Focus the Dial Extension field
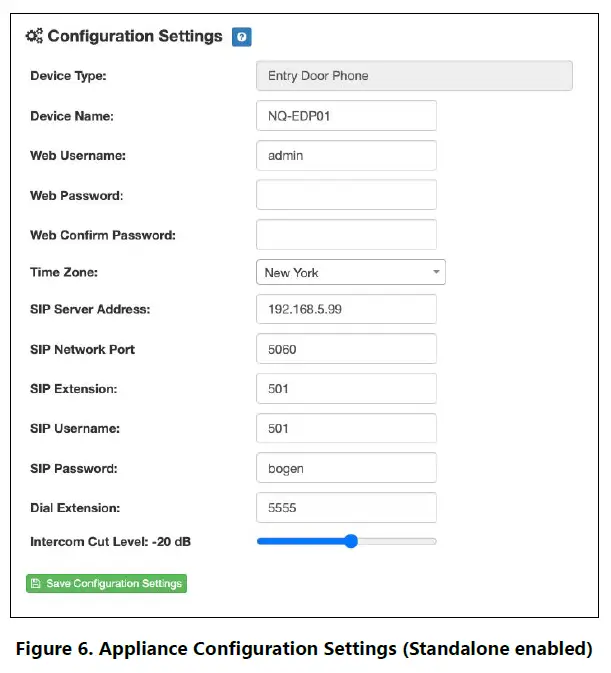611x673 pixels. [x=346, y=507]
